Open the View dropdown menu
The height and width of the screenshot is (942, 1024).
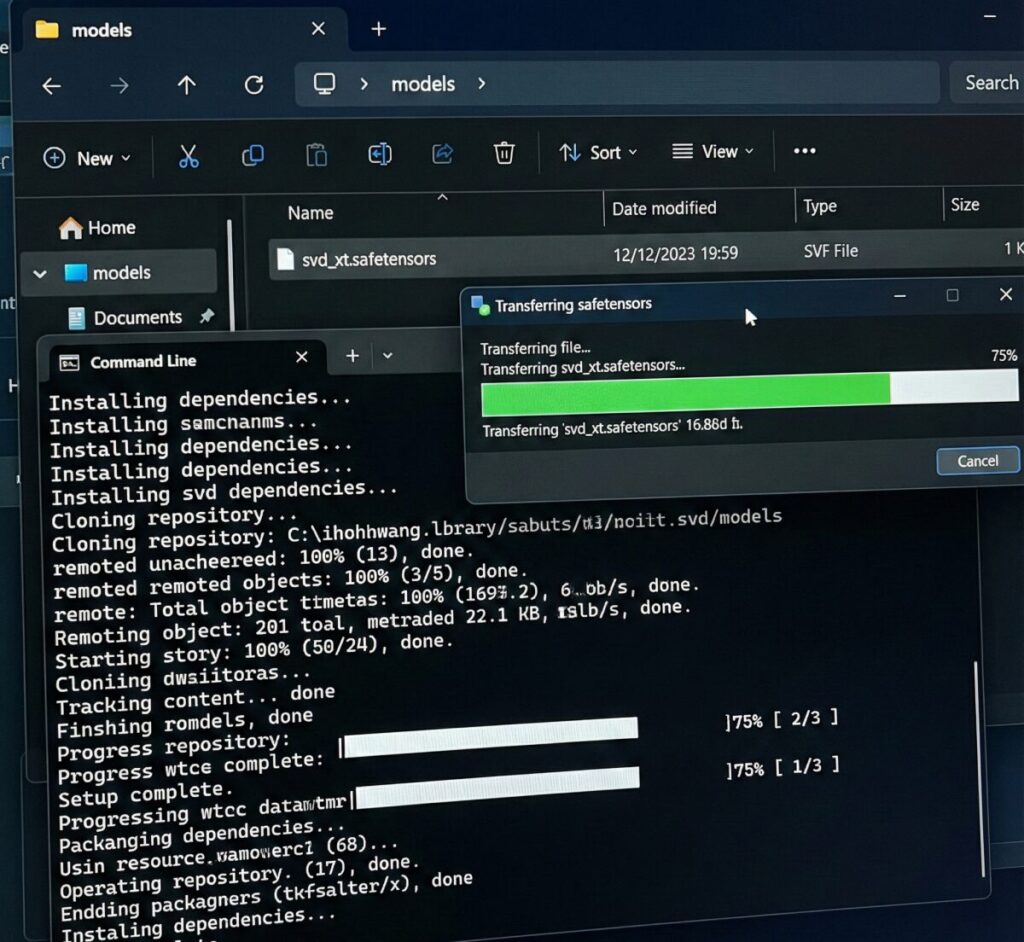click(x=712, y=151)
